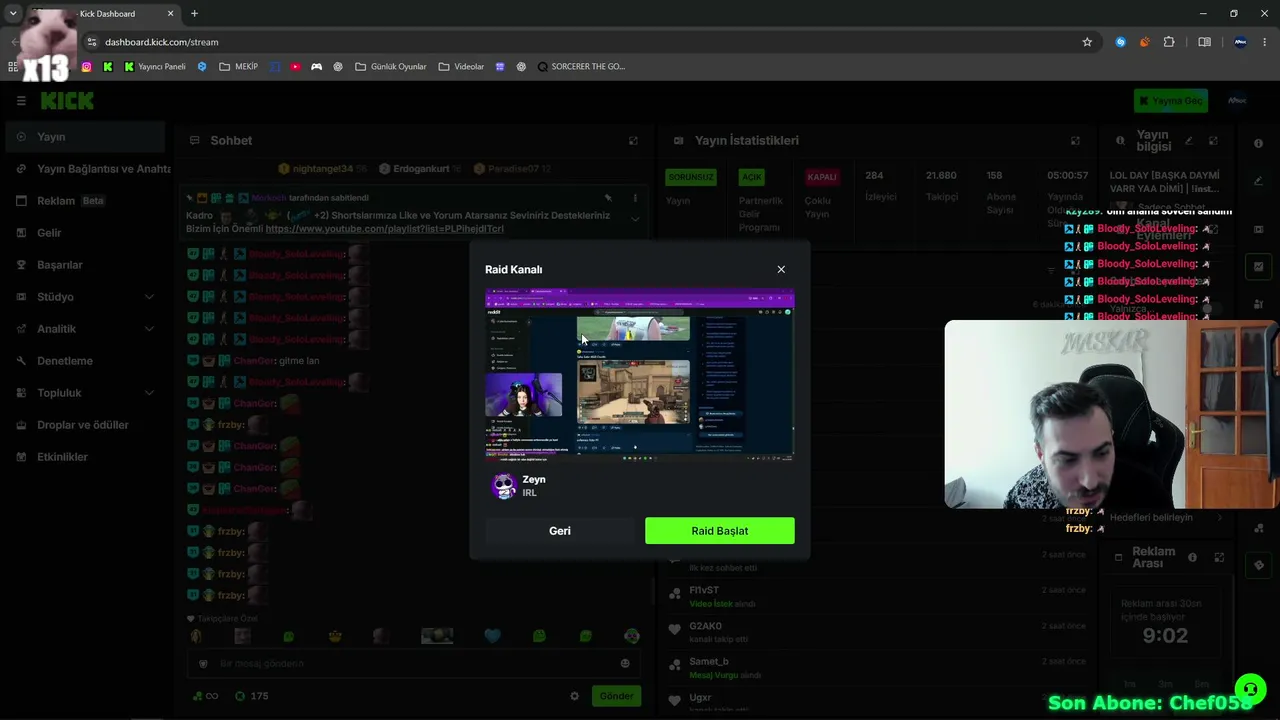Expand the Yayın İstatistikleri panel
This screenshot has height=720, width=1280.
1075,141
